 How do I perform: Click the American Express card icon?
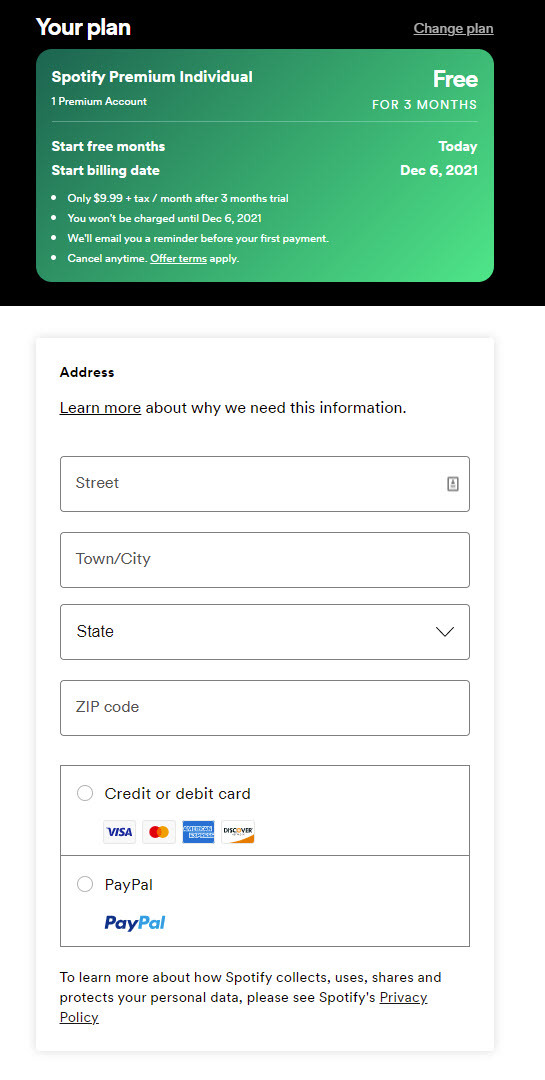click(x=198, y=832)
